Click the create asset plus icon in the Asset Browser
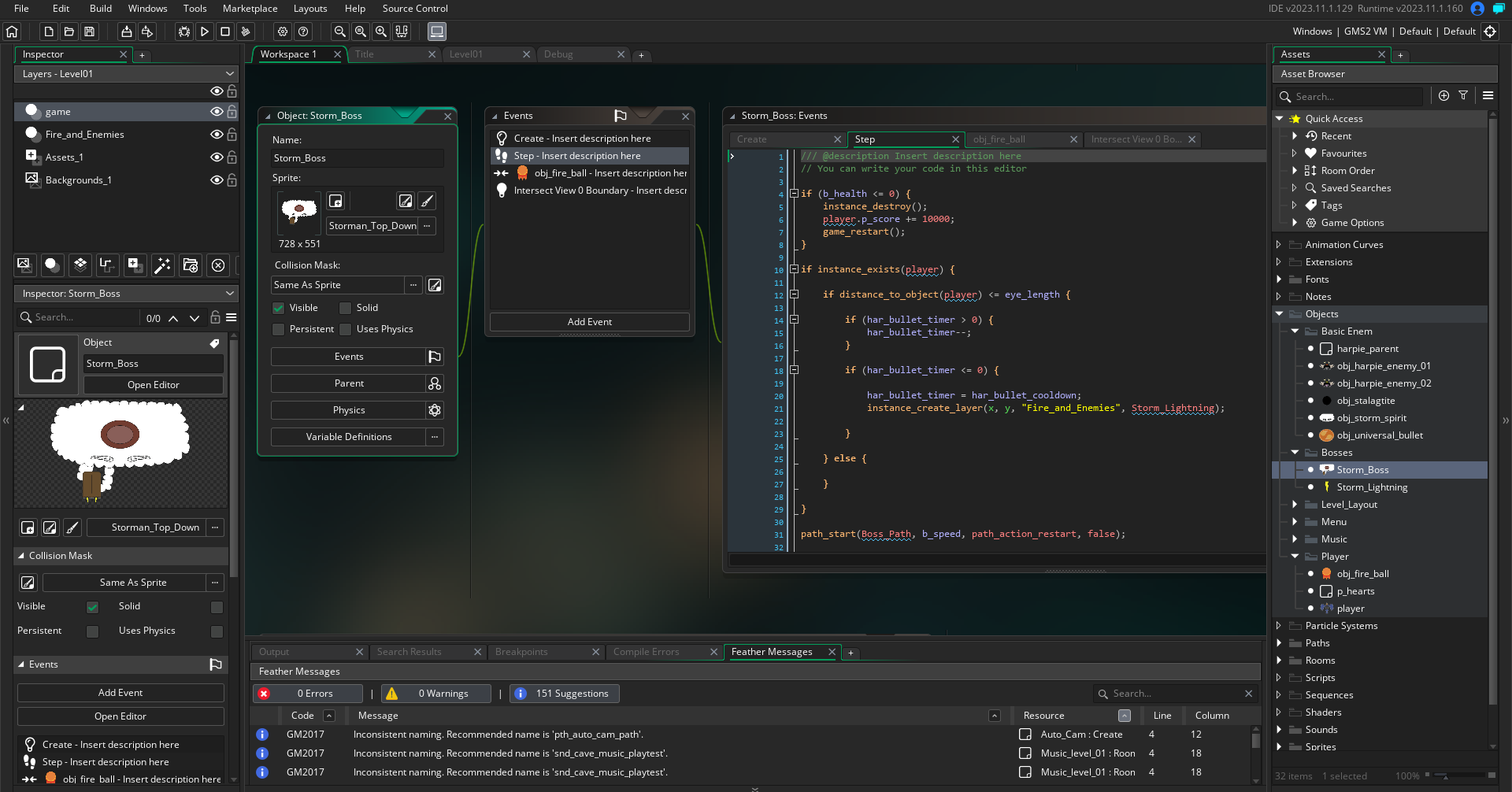The height and width of the screenshot is (792, 1512). 1443,95
